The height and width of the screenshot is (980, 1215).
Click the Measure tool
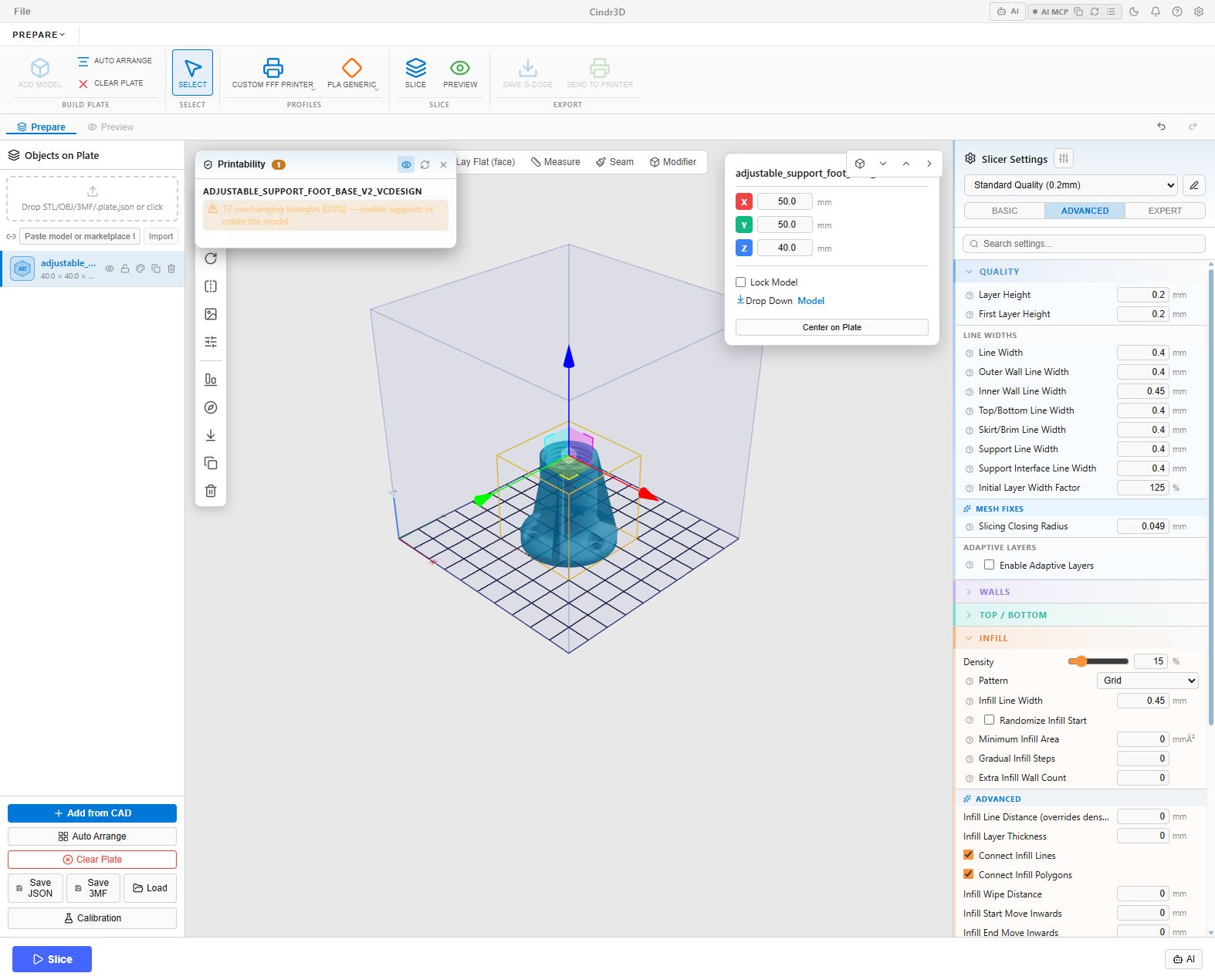(x=556, y=162)
